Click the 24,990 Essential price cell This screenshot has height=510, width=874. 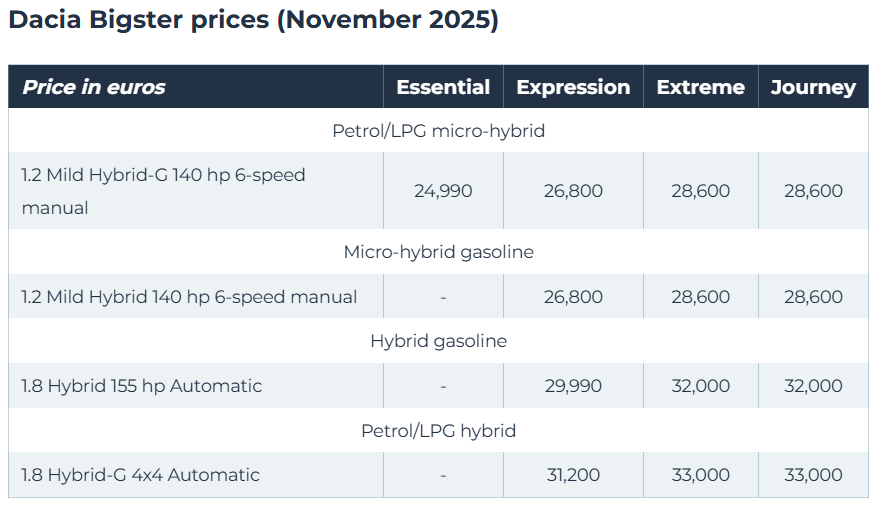[443, 191]
